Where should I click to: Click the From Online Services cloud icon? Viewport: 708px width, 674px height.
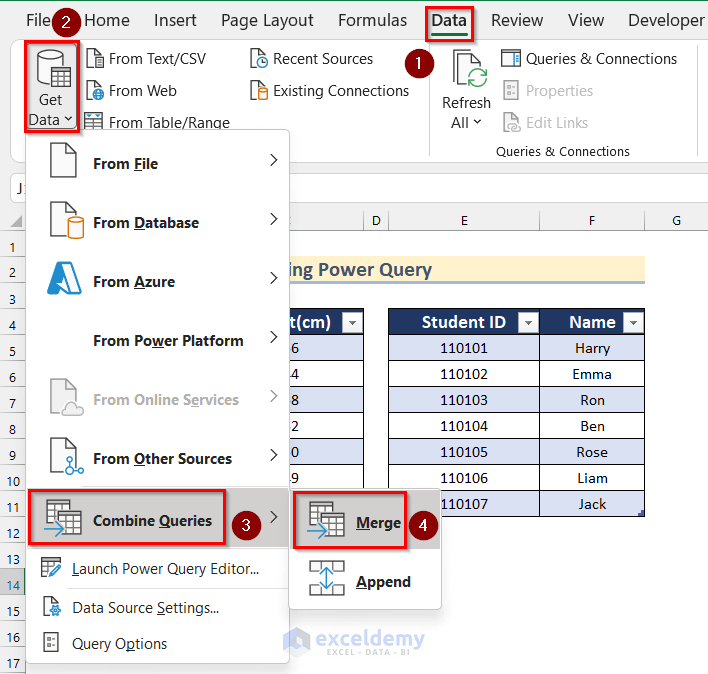pyautogui.click(x=66, y=397)
